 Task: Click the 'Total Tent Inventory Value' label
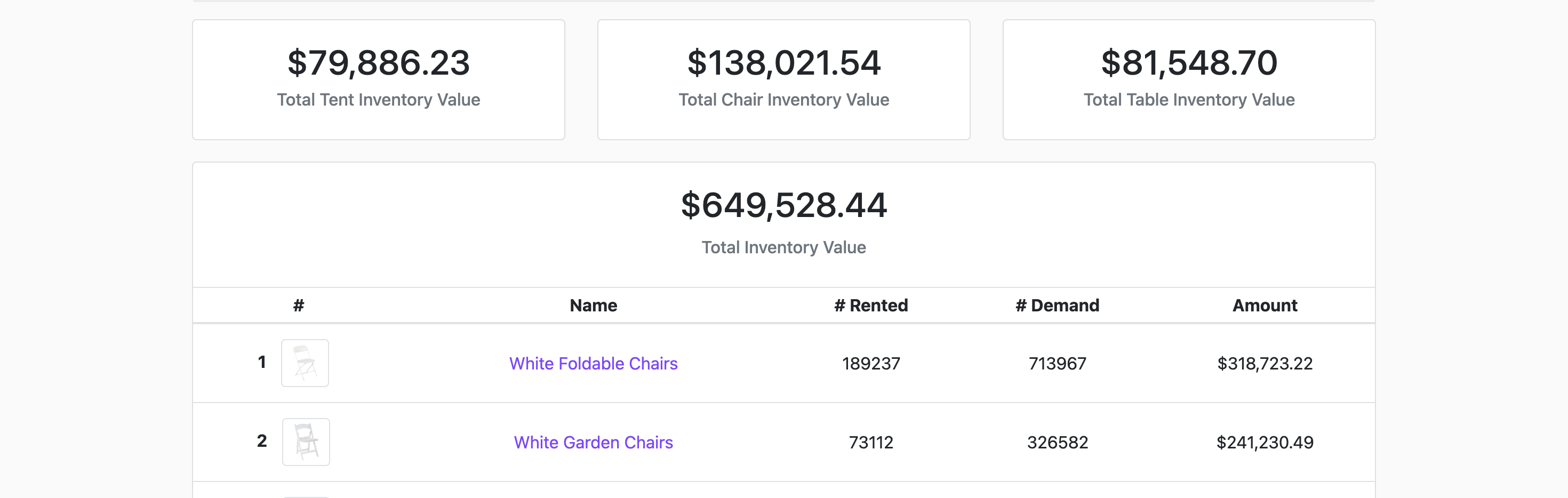(379, 100)
